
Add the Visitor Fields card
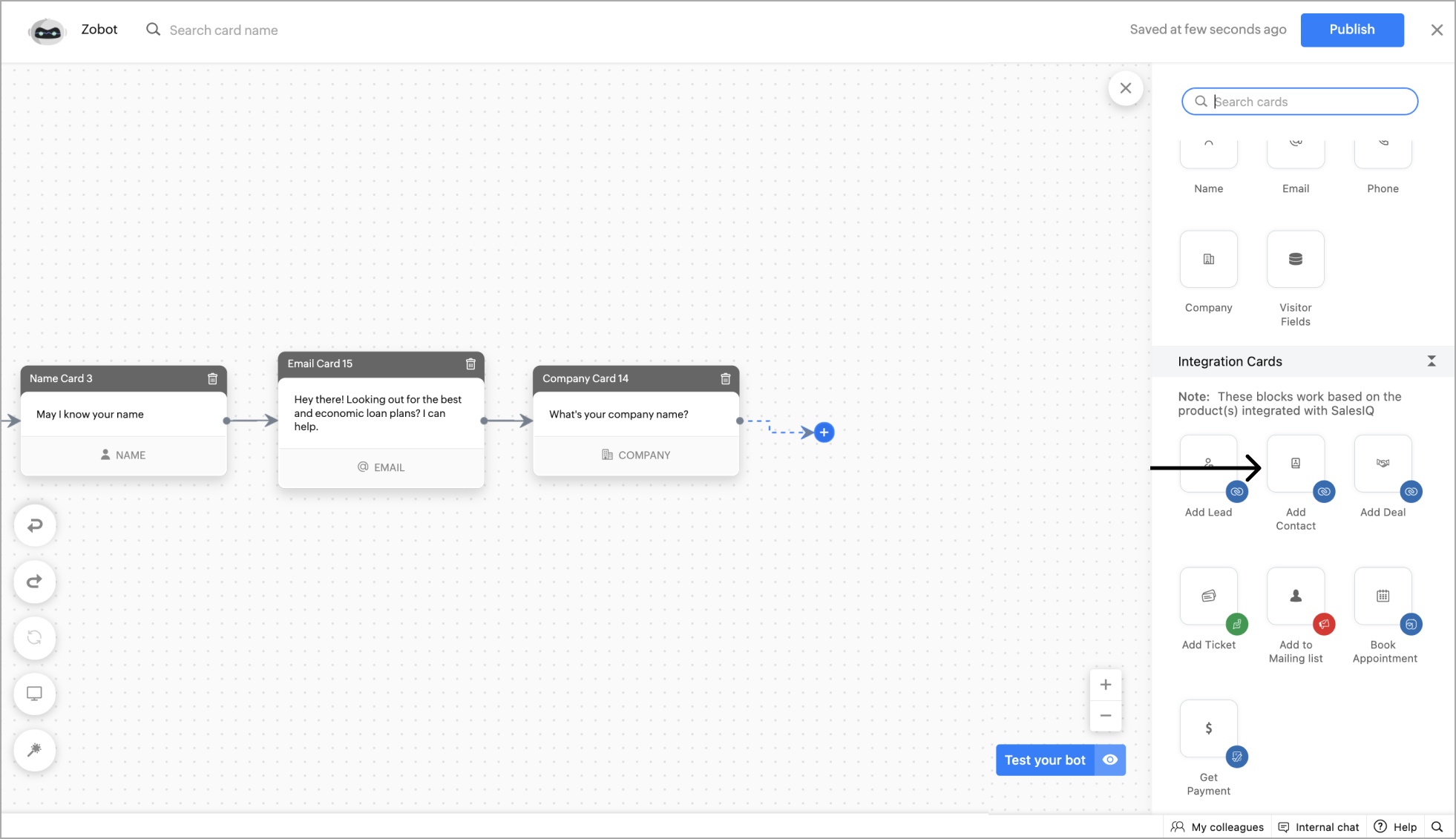tap(1295, 260)
